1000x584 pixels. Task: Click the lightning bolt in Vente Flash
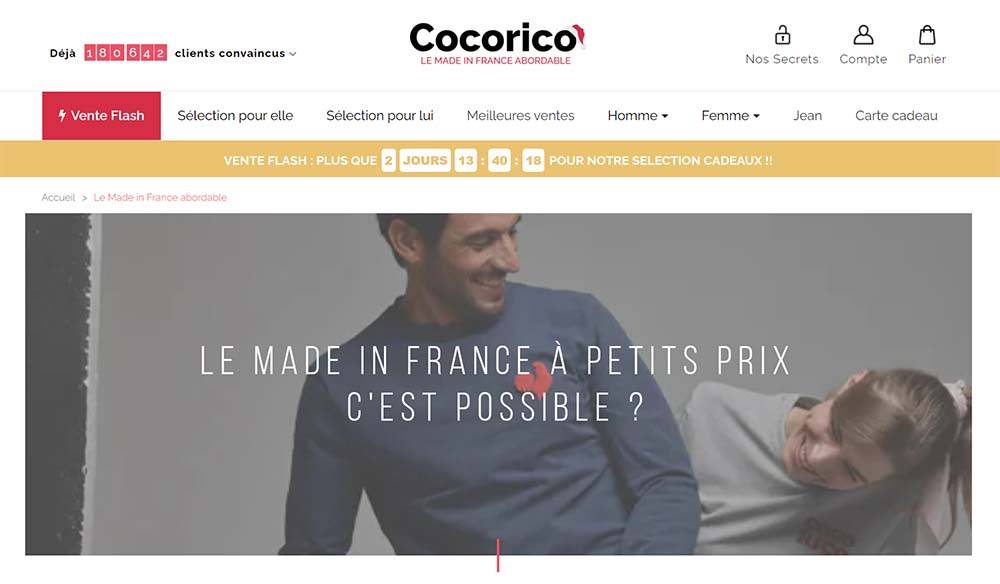point(62,115)
